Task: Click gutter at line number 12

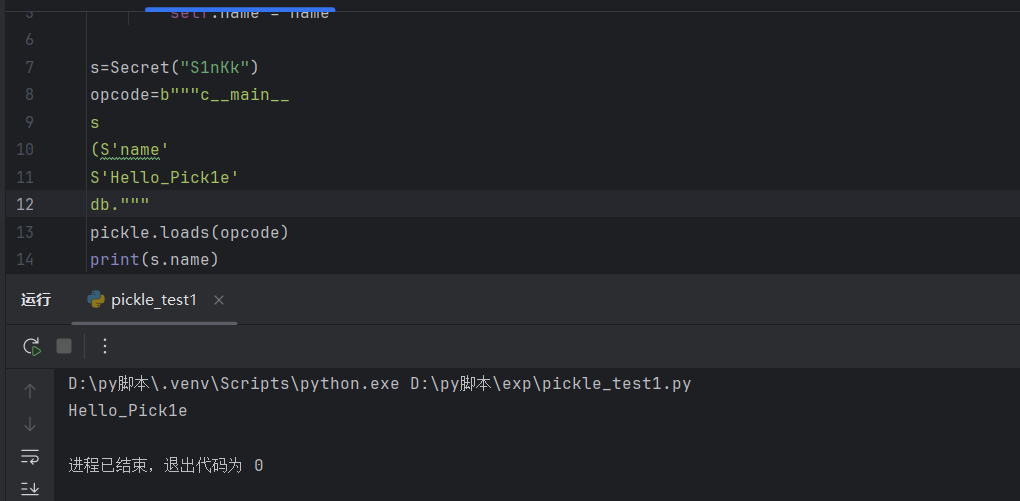Action: pyautogui.click(x=24, y=204)
